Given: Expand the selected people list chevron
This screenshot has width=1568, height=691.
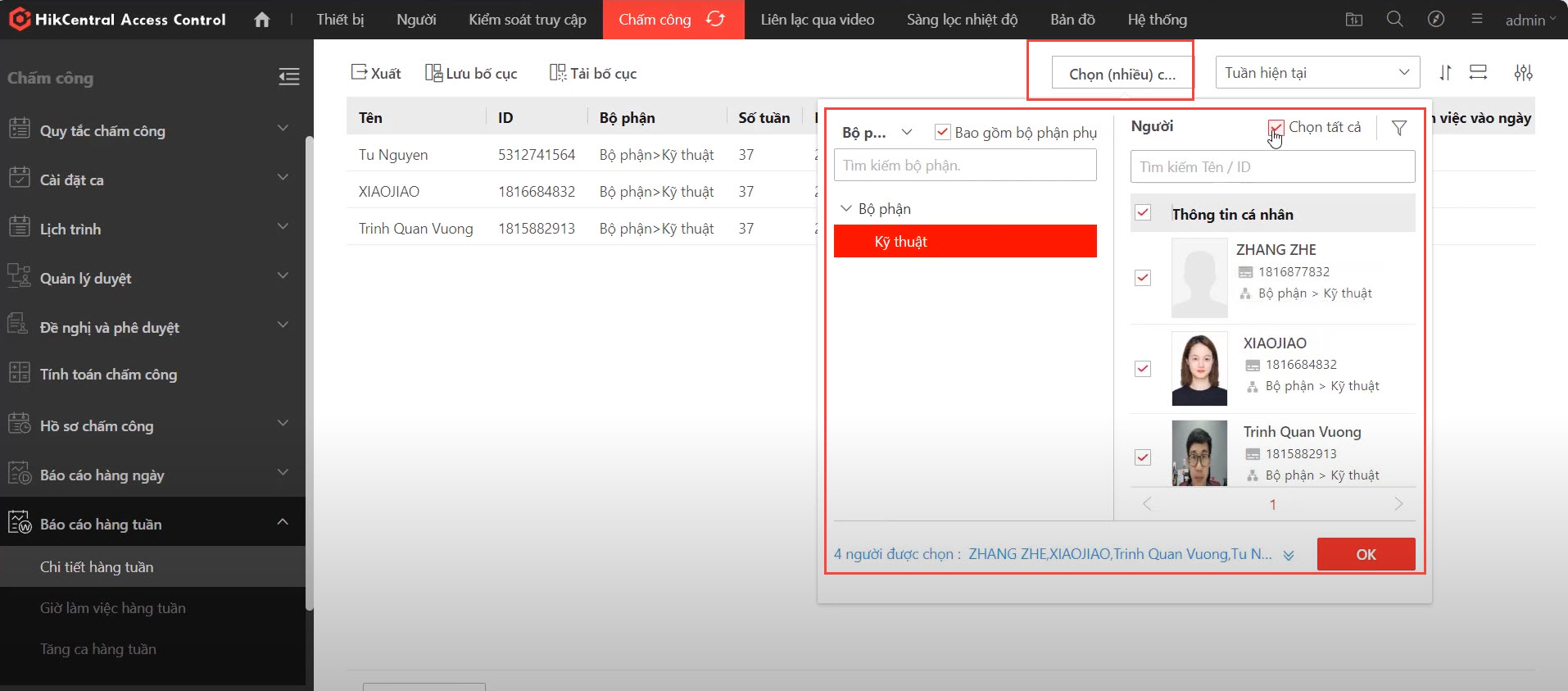Looking at the screenshot, I should tap(1289, 555).
